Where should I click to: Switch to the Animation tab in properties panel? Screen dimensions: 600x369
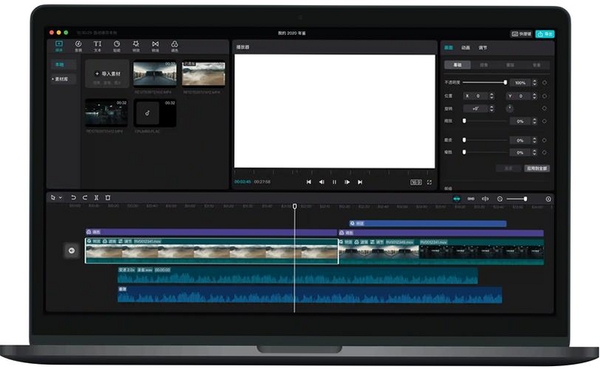[465, 47]
